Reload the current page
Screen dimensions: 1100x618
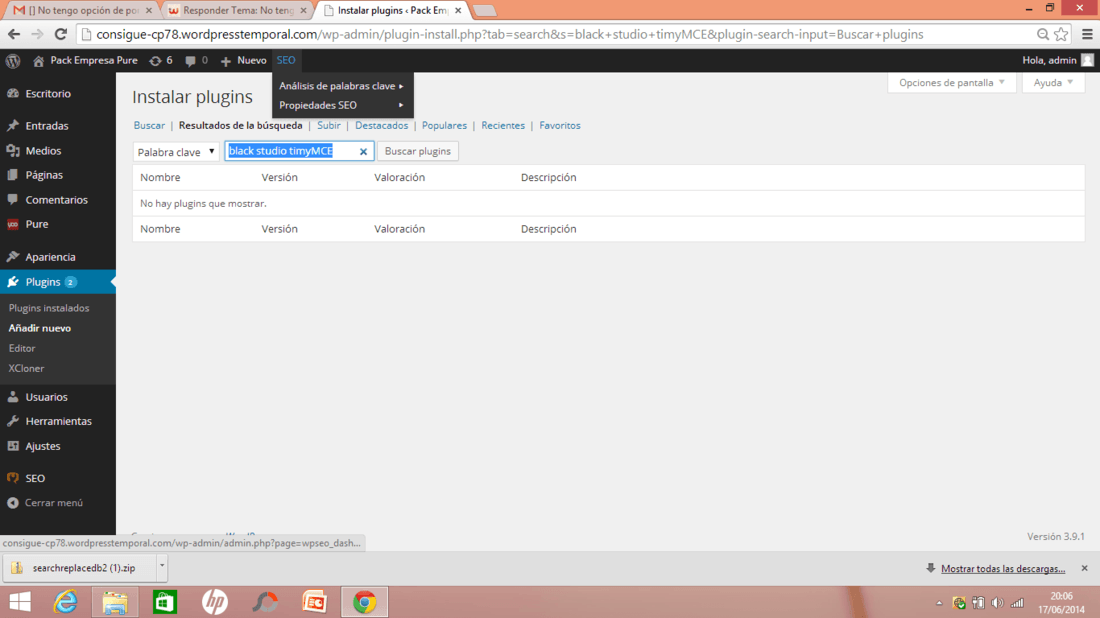coord(61,34)
